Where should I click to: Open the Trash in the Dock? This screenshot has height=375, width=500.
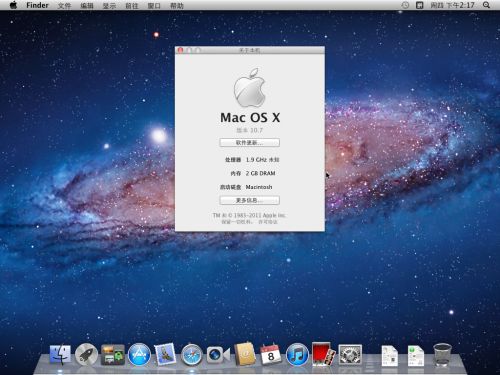442,355
